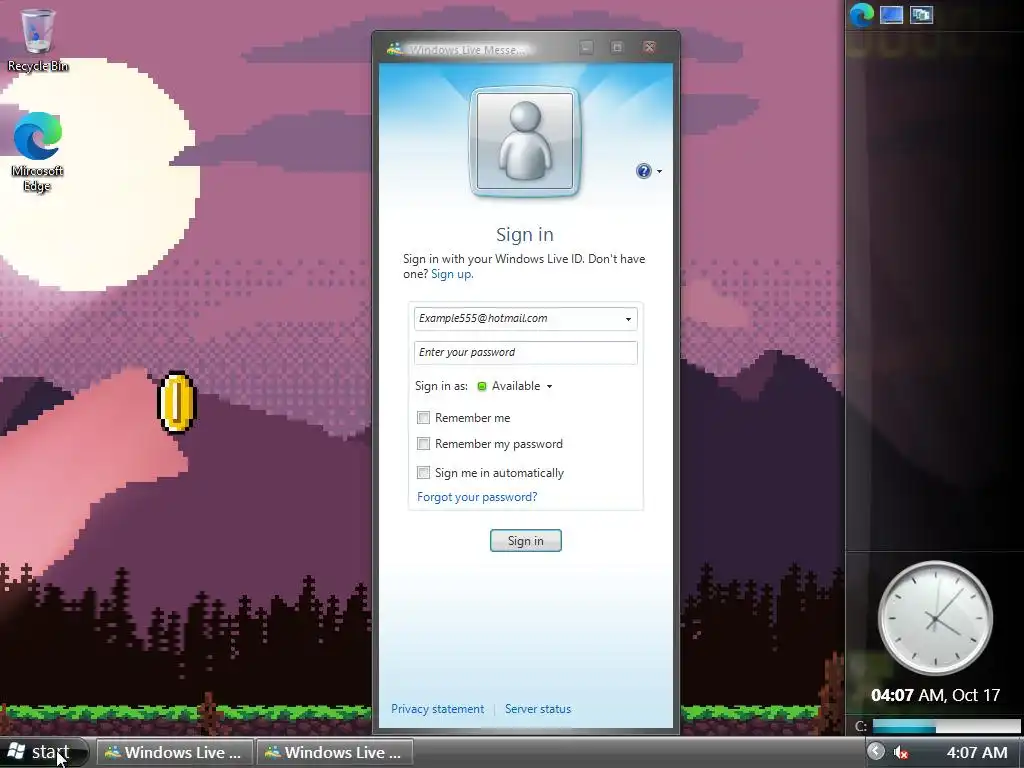Click the Windows logo on Start button
Screen dimensions: 1024x768
click(x=16, y=752)
